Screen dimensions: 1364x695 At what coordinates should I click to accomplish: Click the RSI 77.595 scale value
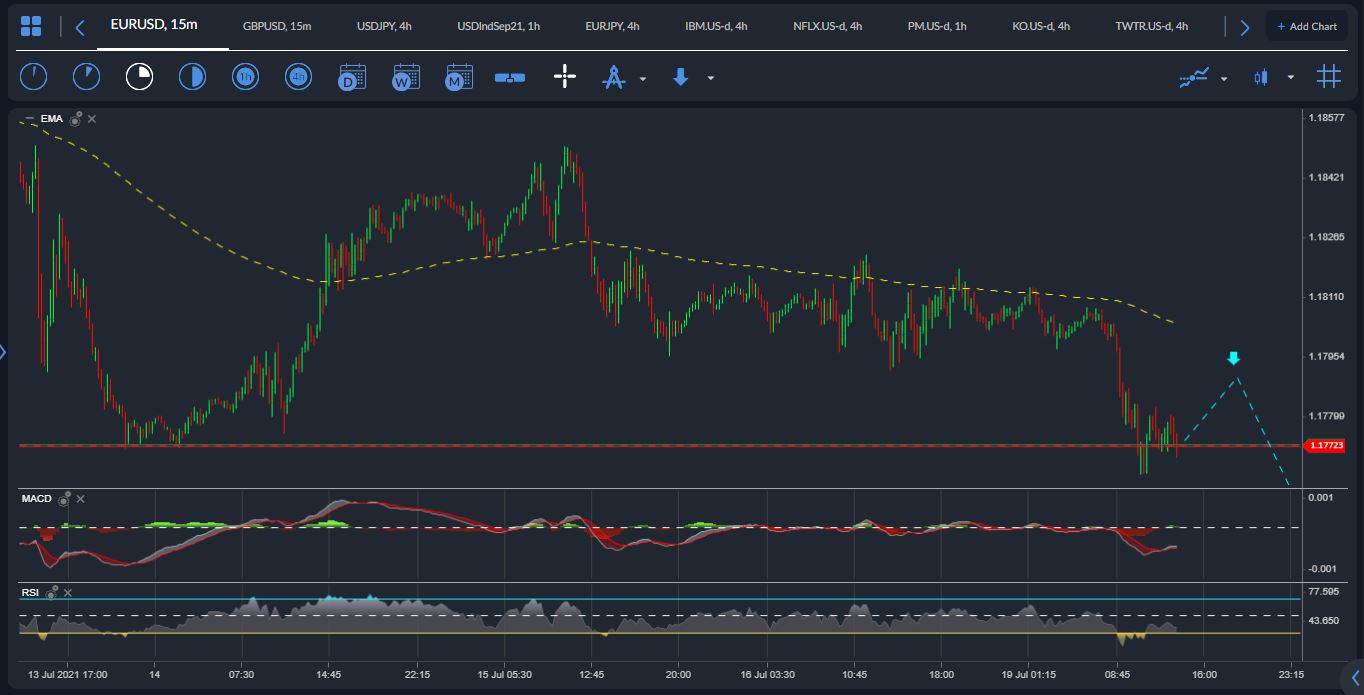tap(1323, 591)
